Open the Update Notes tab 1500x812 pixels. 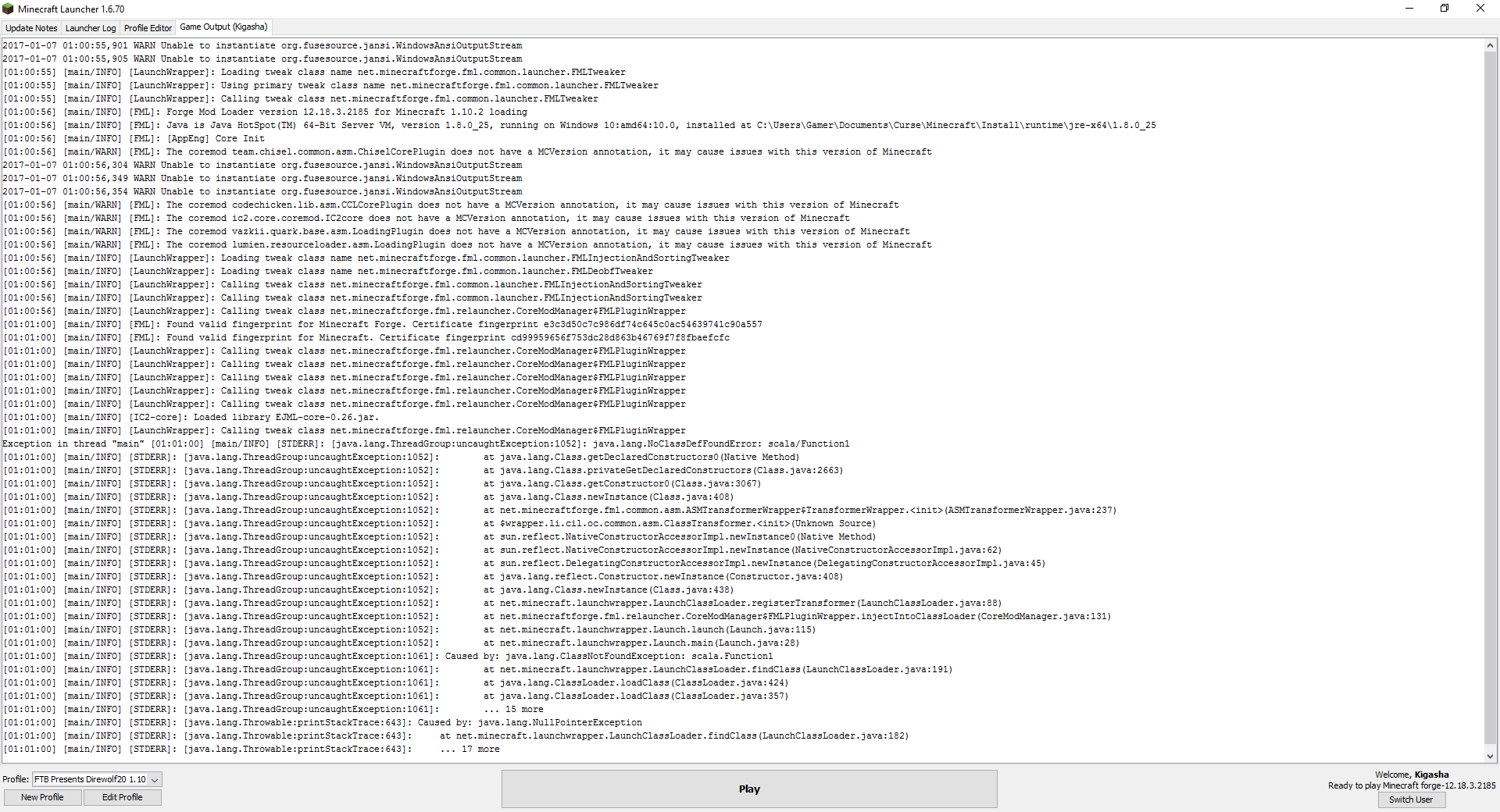coord(31,28)
